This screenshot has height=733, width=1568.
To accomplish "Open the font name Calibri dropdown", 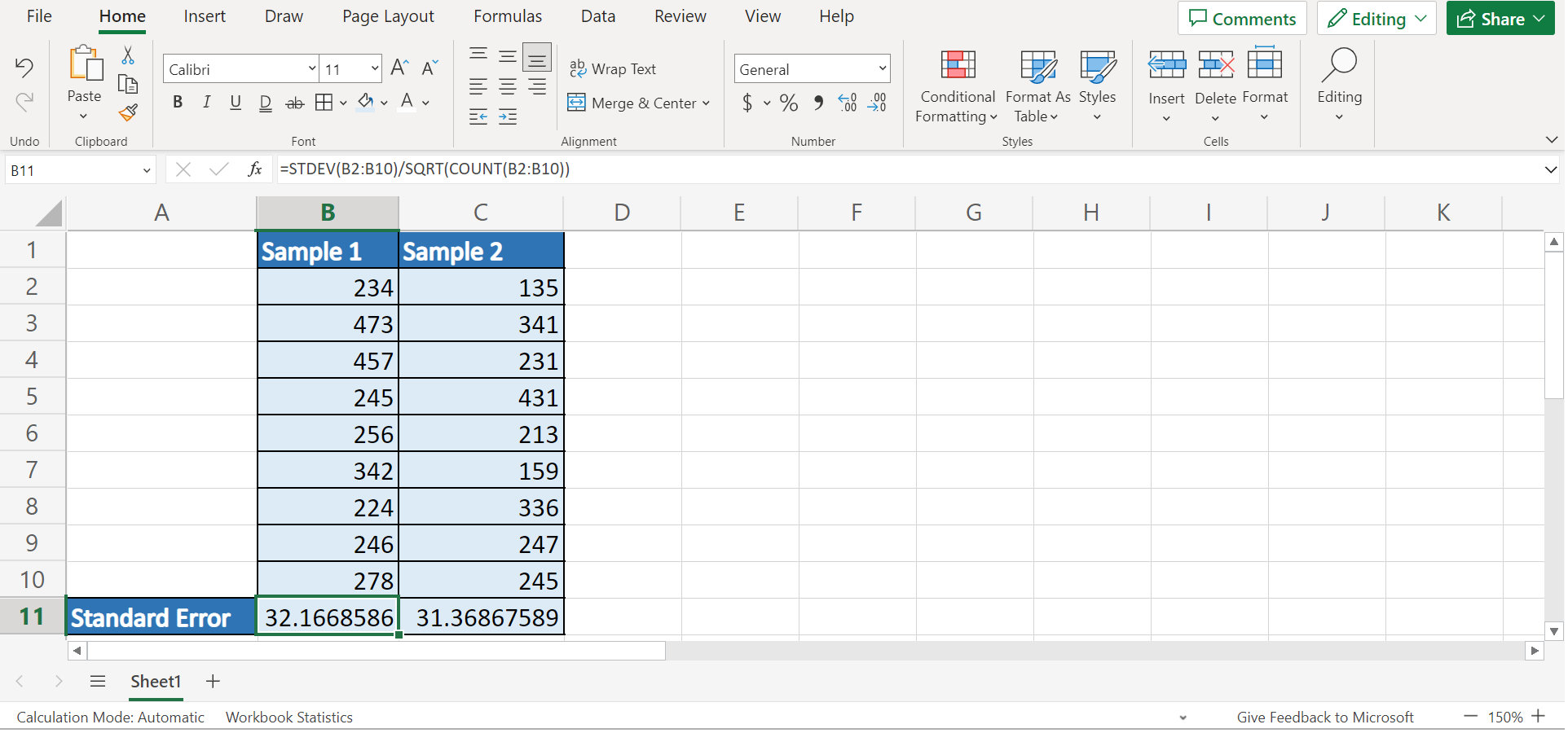I will (x=311, y=69).
